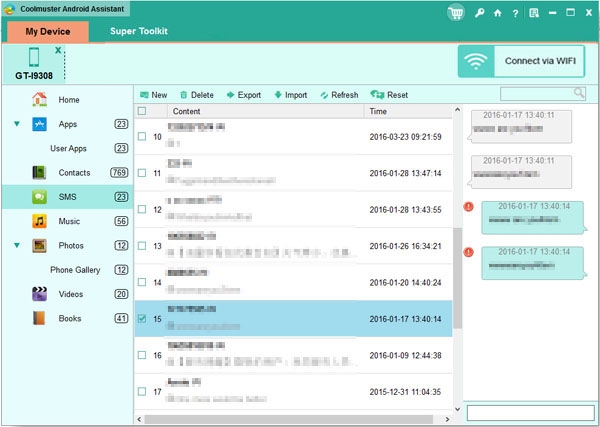The height and width of the screenshot is (427, 600).
Task: Click the WiFi signal icon
Action: coord(476,61)
